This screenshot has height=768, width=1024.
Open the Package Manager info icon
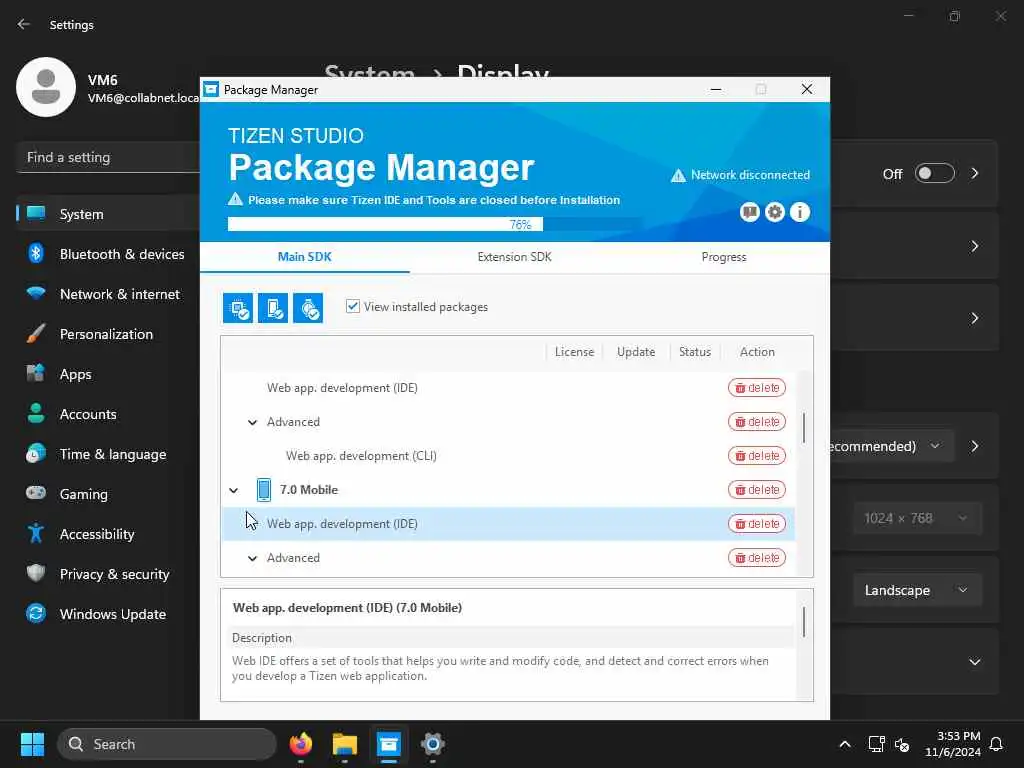point(800,212)
